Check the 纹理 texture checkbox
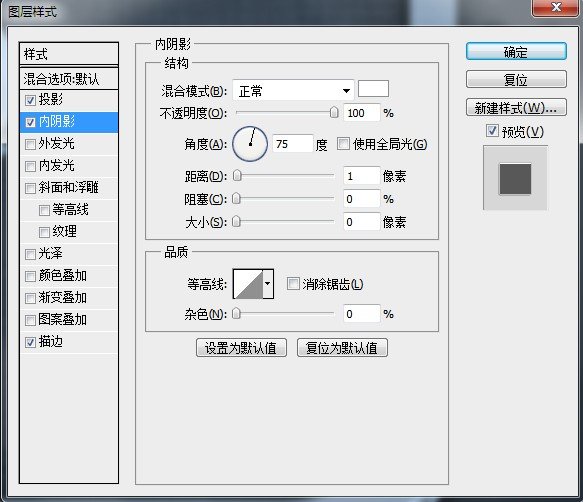583x502 pixels. coord(44,232)
